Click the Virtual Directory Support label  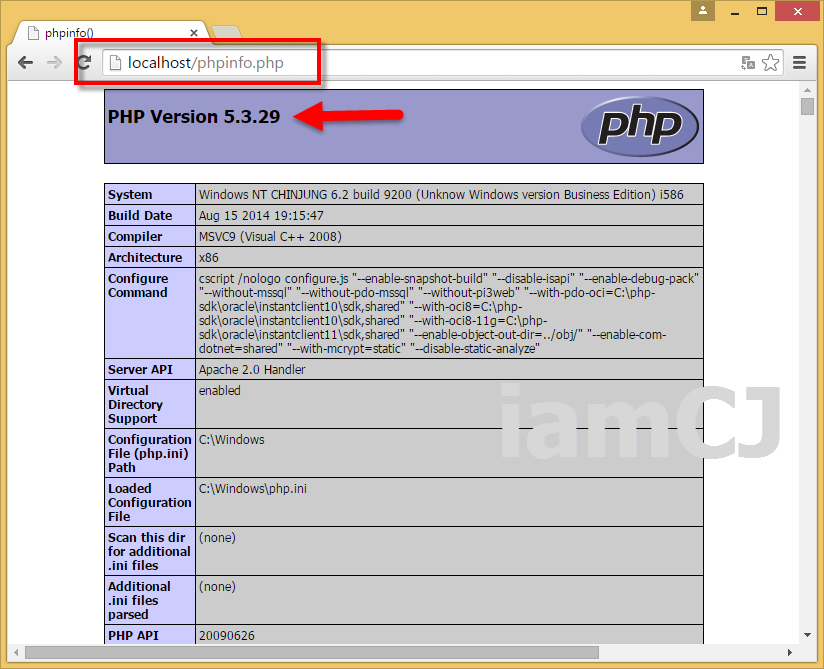point(135,405)
